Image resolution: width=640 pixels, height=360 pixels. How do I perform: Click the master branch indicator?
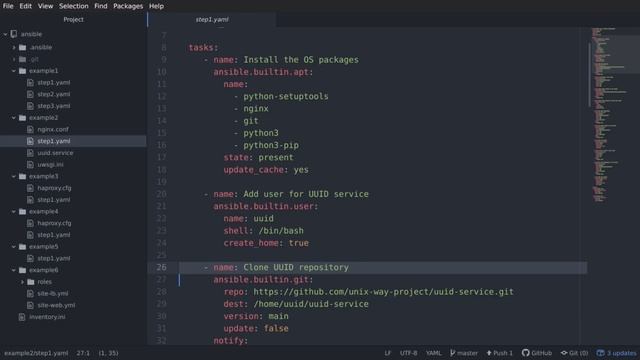click(464, 353)
